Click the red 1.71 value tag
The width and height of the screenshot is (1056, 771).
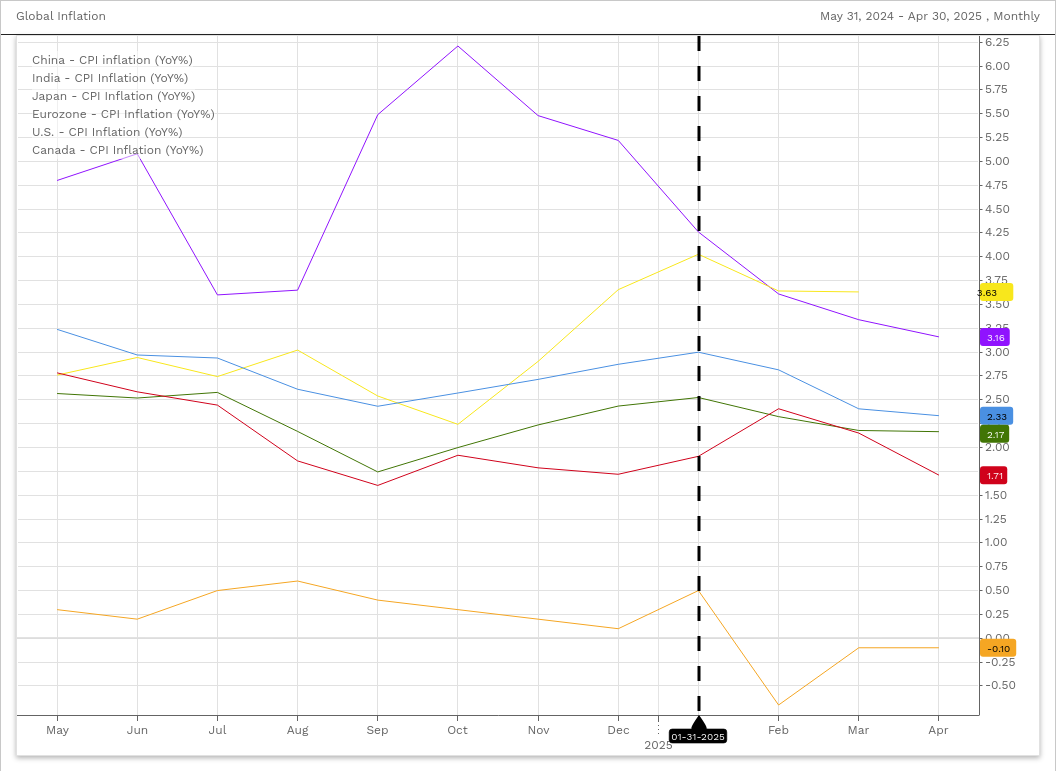pyautogui.click(x=994, y=476)
